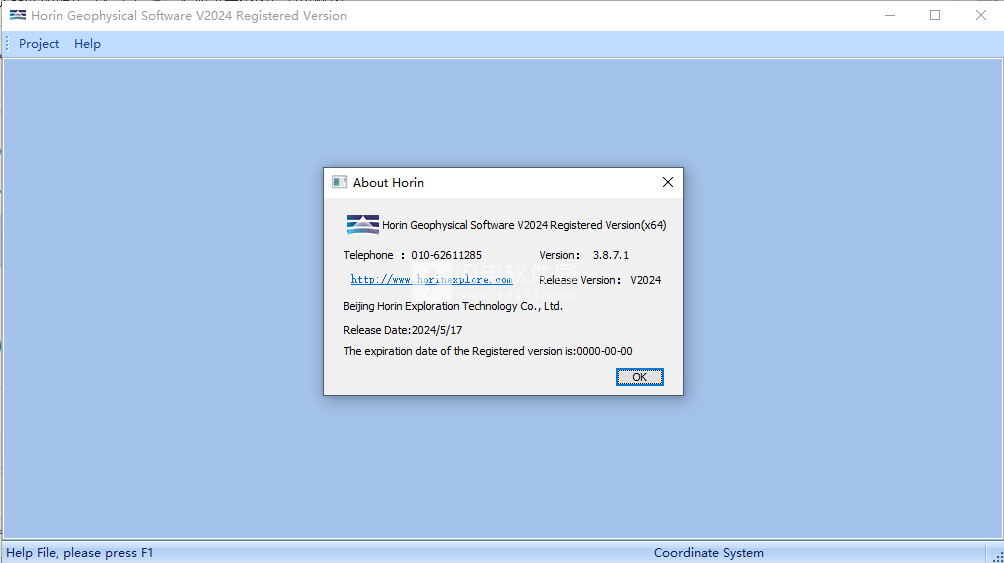Open the horinexplore.com website link

432,279
